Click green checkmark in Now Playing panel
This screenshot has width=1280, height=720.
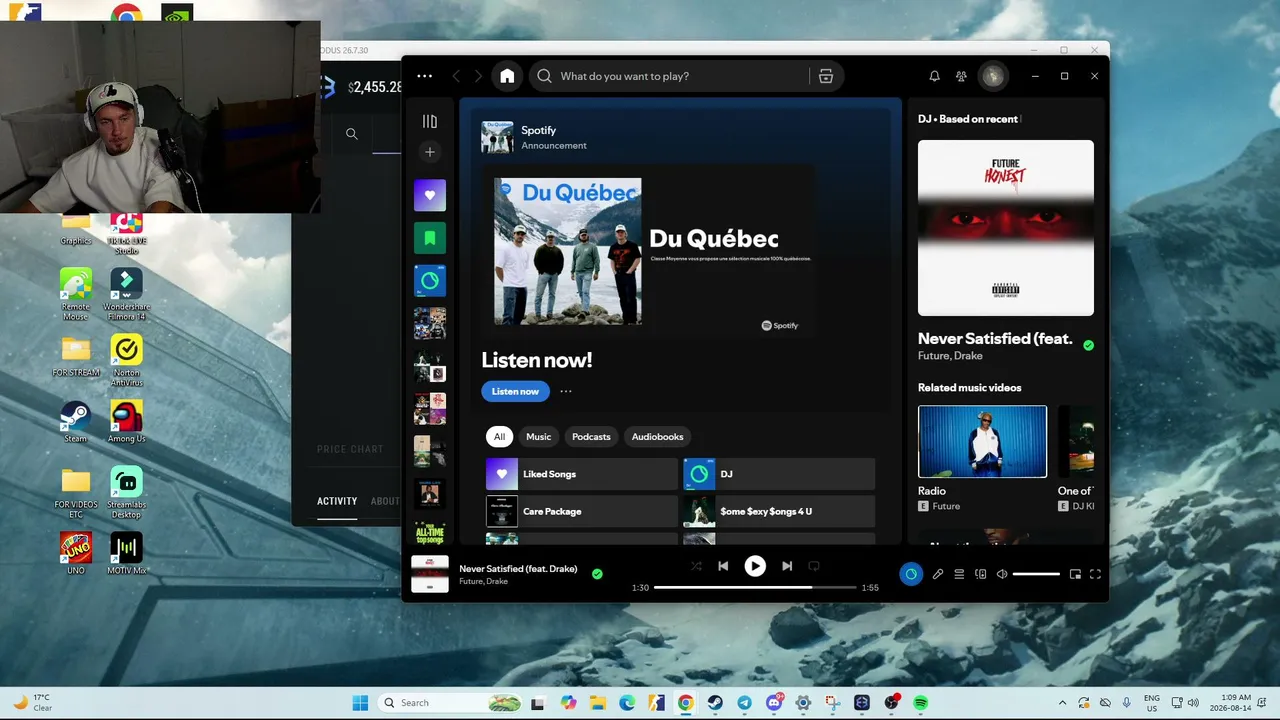1088,346
